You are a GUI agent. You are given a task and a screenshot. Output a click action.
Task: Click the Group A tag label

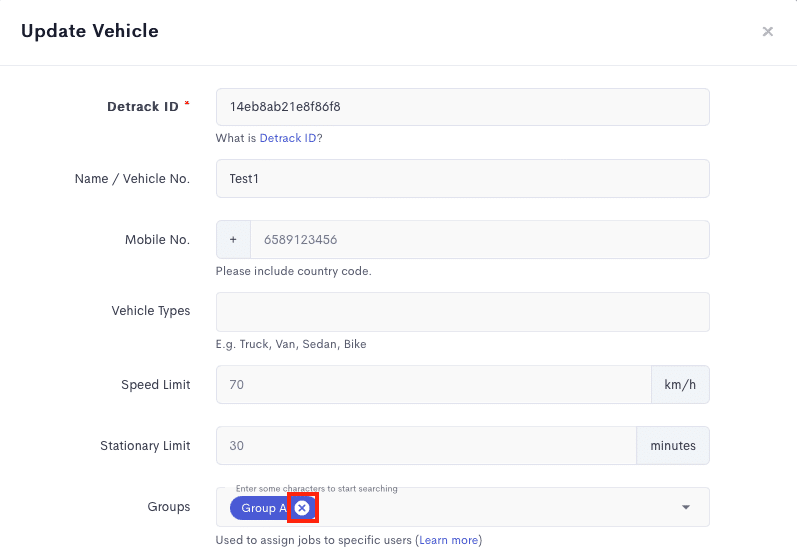[264, 508]
